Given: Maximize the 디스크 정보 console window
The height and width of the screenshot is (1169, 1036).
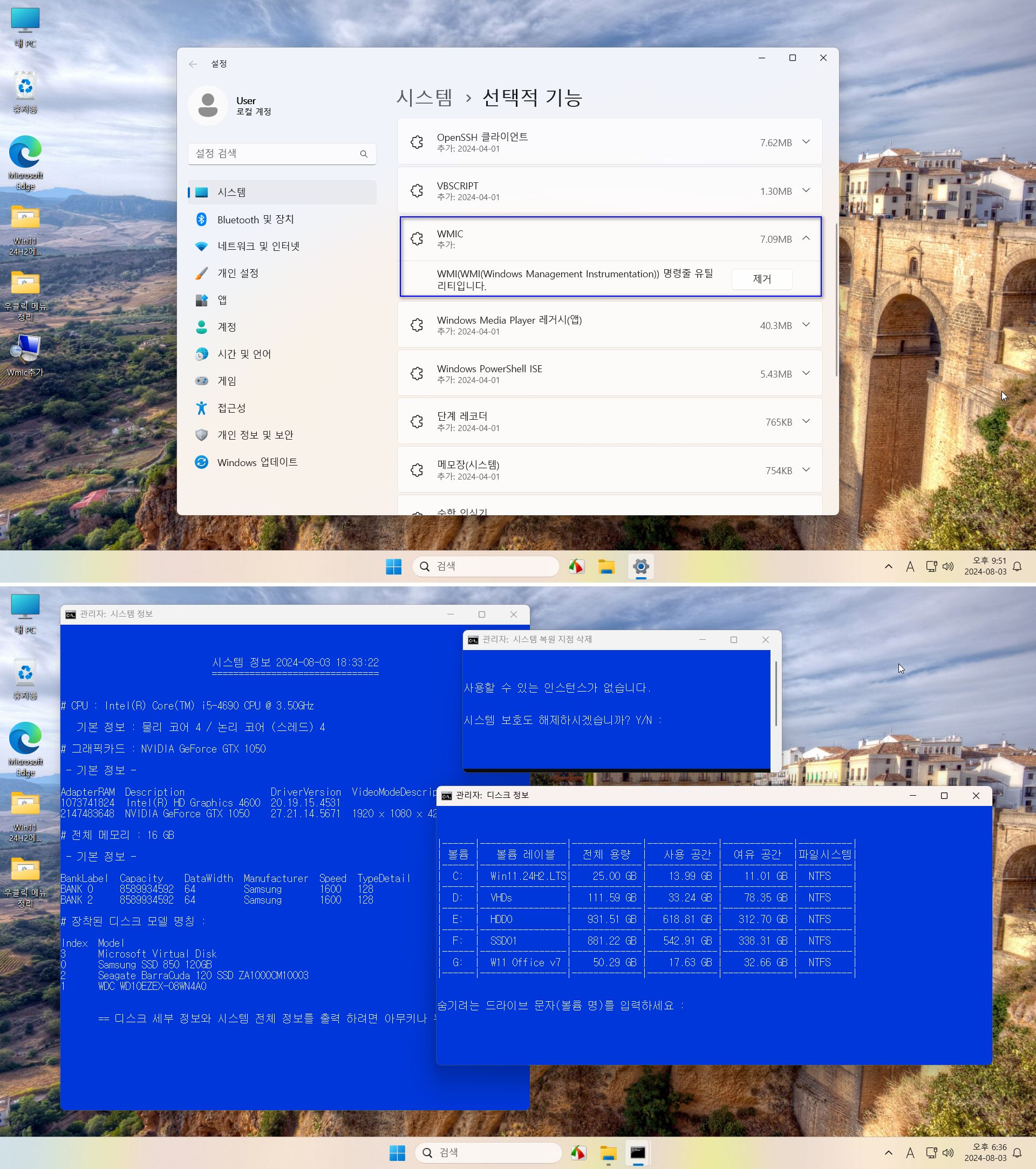Looking at the screenshot, I should pos(944,796).
